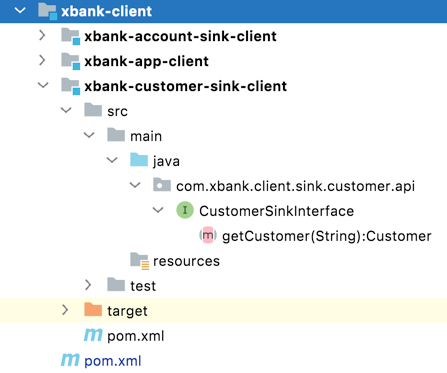
Task: Click the package icon for com.xbank.client.sink.customer.api
Action: tap(162, 185)
